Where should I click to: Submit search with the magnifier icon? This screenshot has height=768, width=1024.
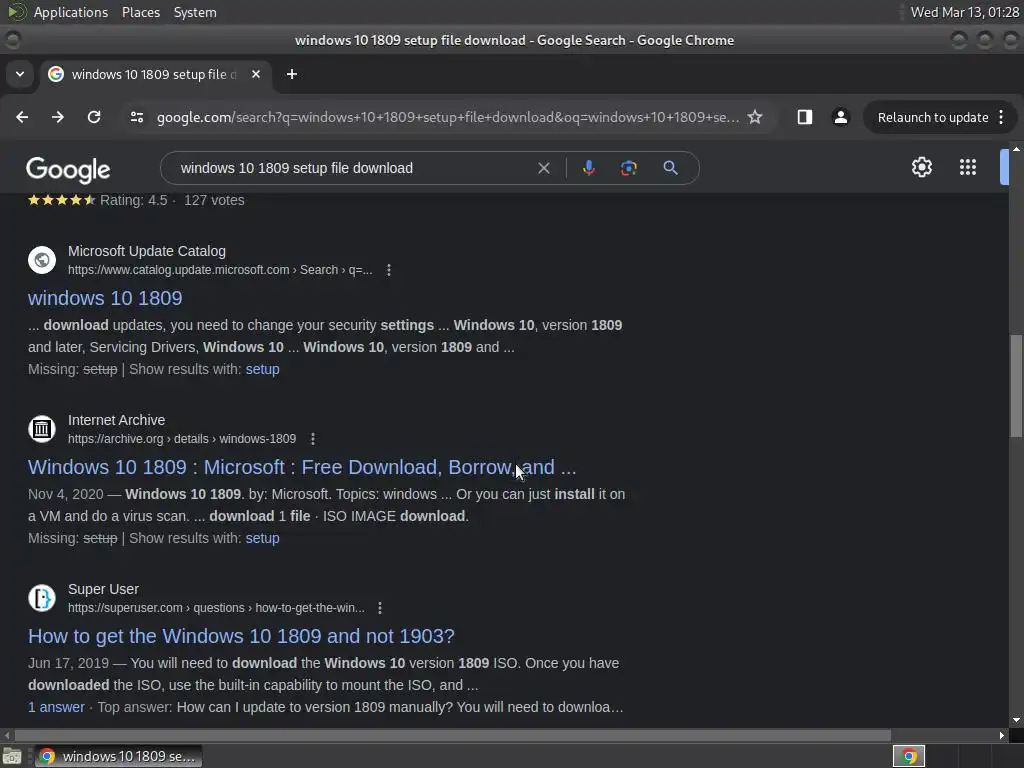[670, 168]
